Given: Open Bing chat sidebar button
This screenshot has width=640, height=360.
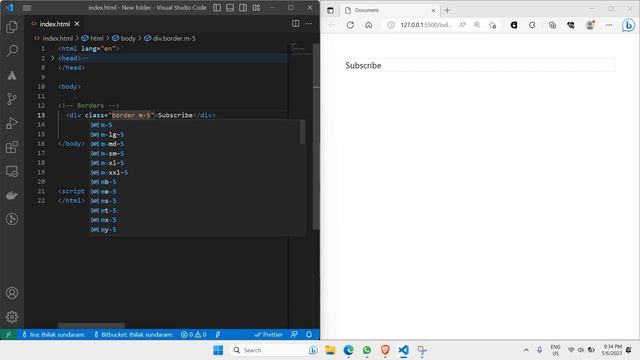Looking at the screenshot, I should pos(628,25).
